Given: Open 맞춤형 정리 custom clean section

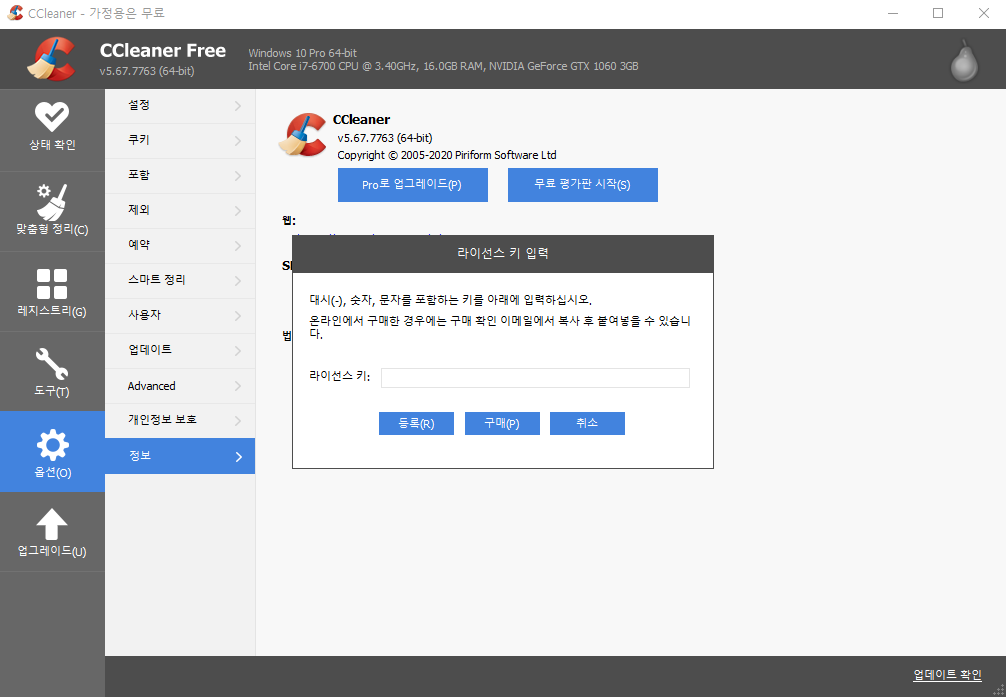Looking at the screenshot, I should [52, 212].
